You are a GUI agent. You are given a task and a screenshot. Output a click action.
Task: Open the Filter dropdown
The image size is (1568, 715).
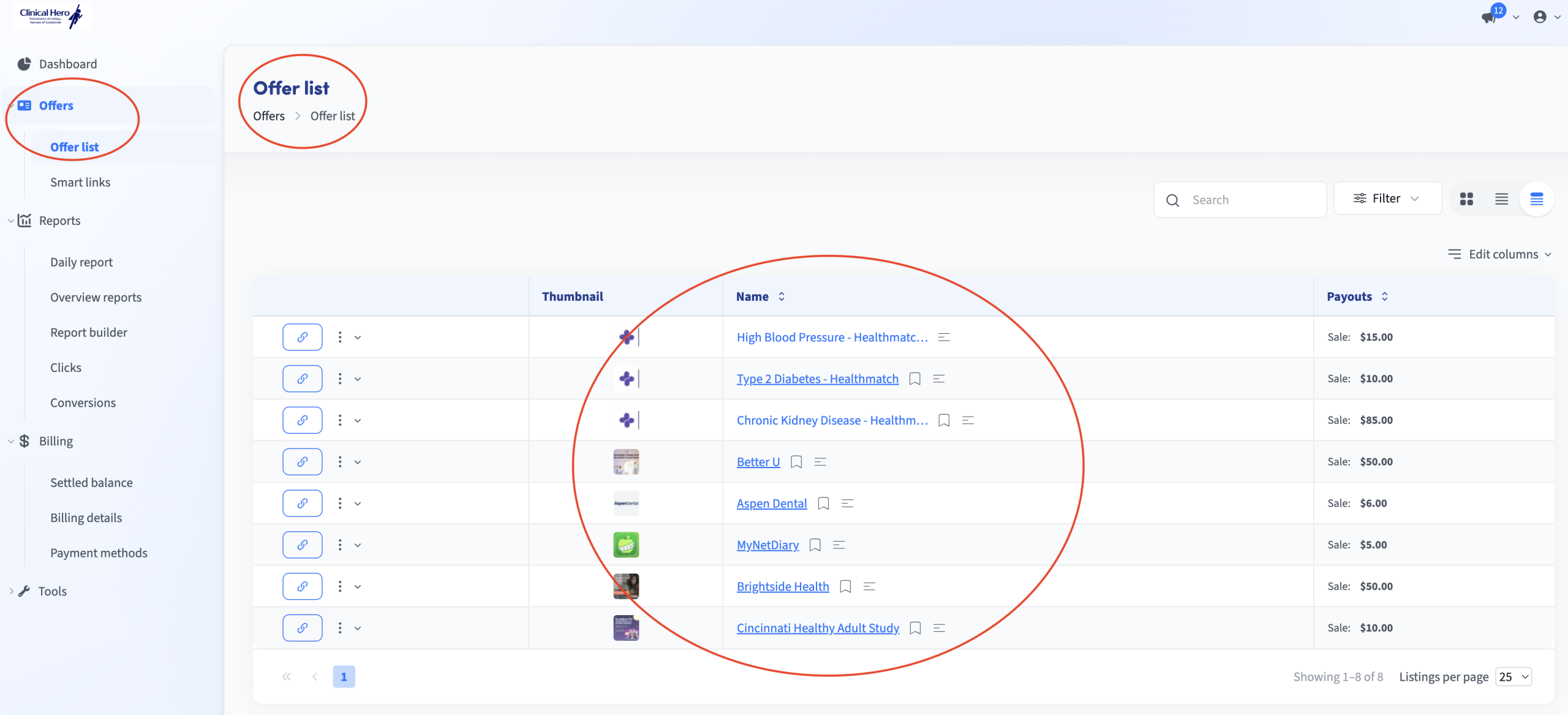(x=1387, y=199)
